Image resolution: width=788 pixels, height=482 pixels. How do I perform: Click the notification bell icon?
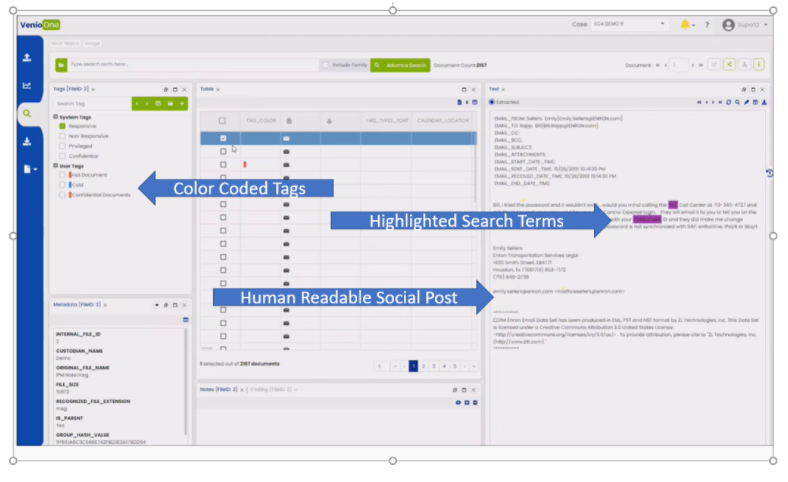point(686,24)
